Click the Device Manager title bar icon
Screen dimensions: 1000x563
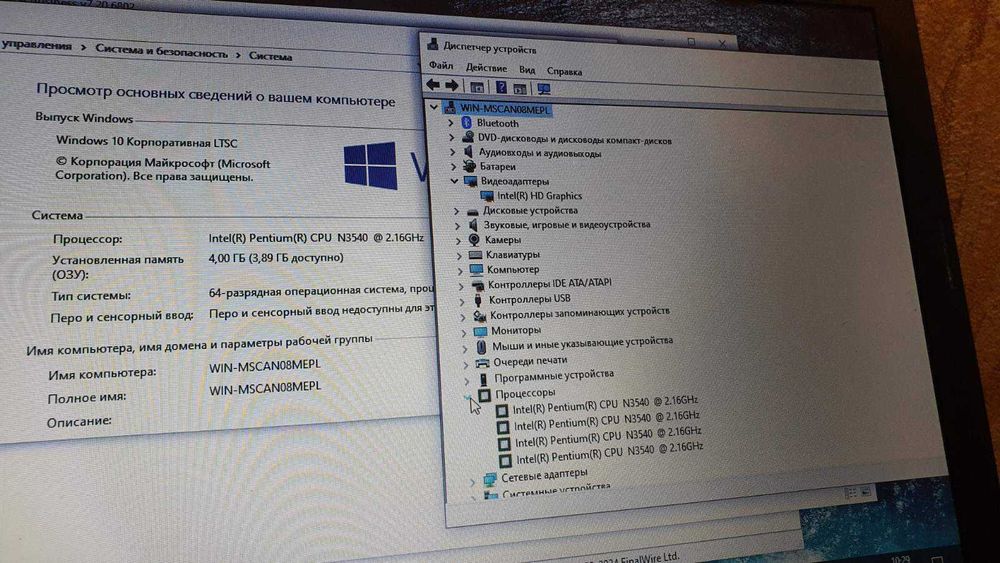[433, 44]
